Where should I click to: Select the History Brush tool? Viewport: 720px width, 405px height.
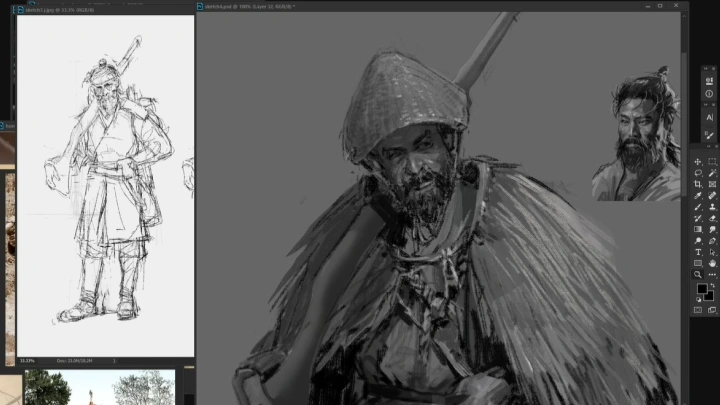[x=698, y=218]
